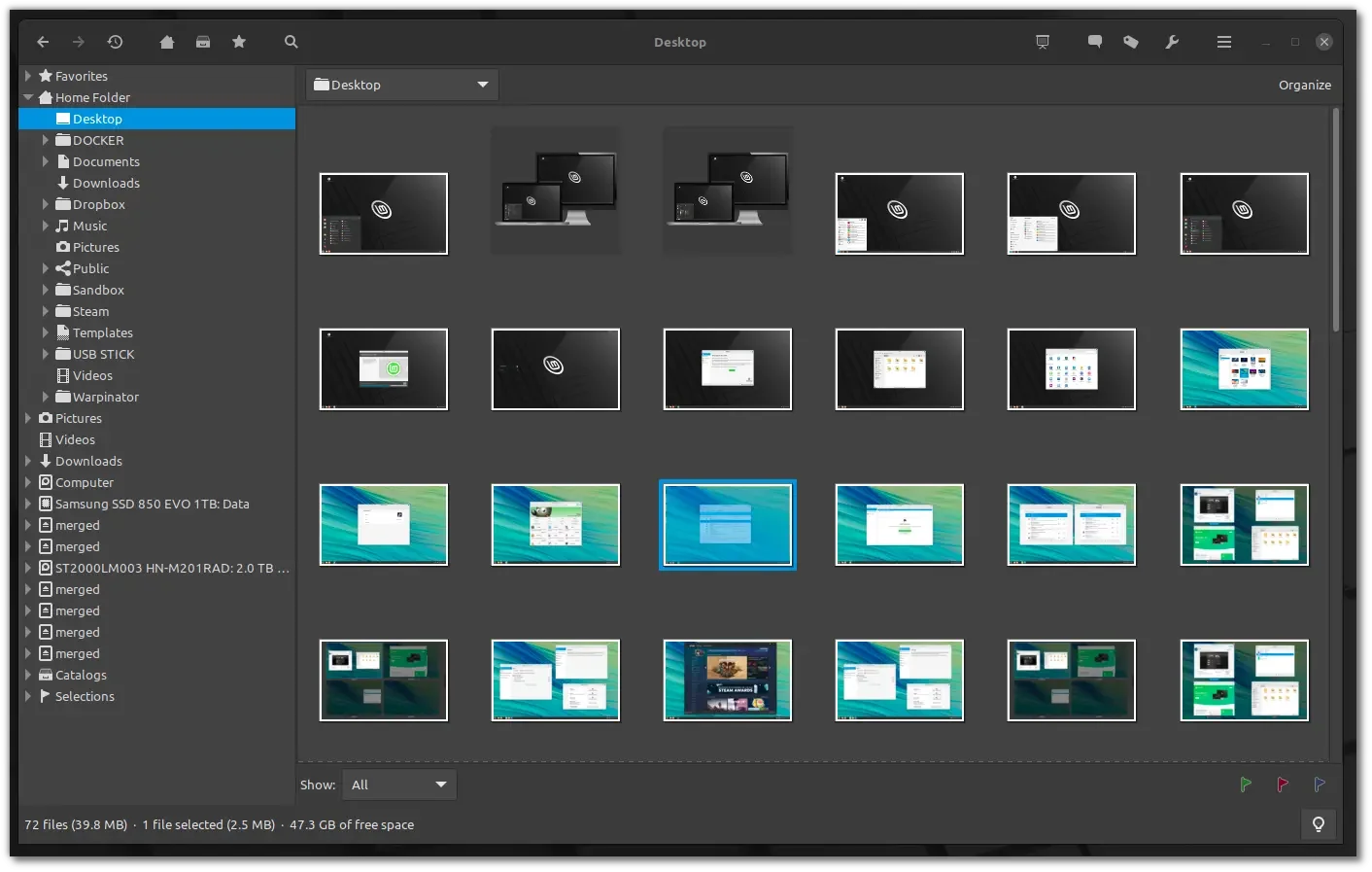
Task: Open tools via the wrench icon
Action: [x=1172, y=42]
